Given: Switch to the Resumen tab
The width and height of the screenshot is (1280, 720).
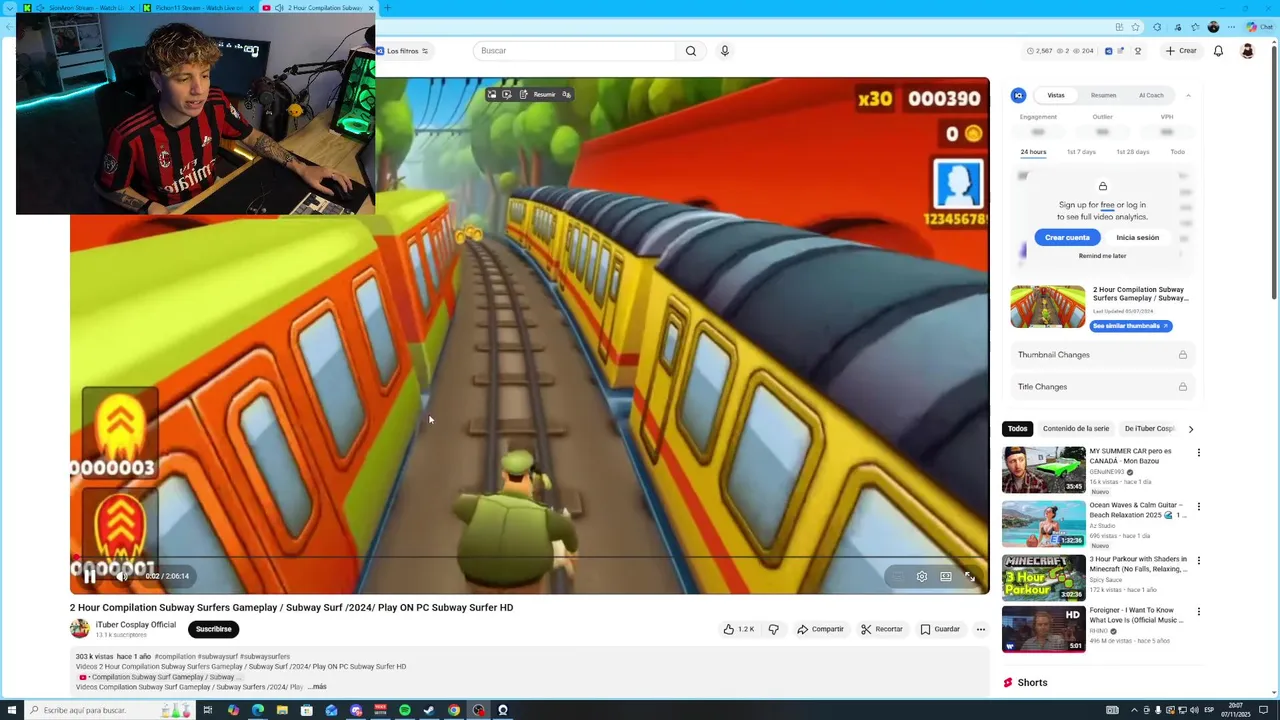Looking at the screenshot, I should 1103,95.
